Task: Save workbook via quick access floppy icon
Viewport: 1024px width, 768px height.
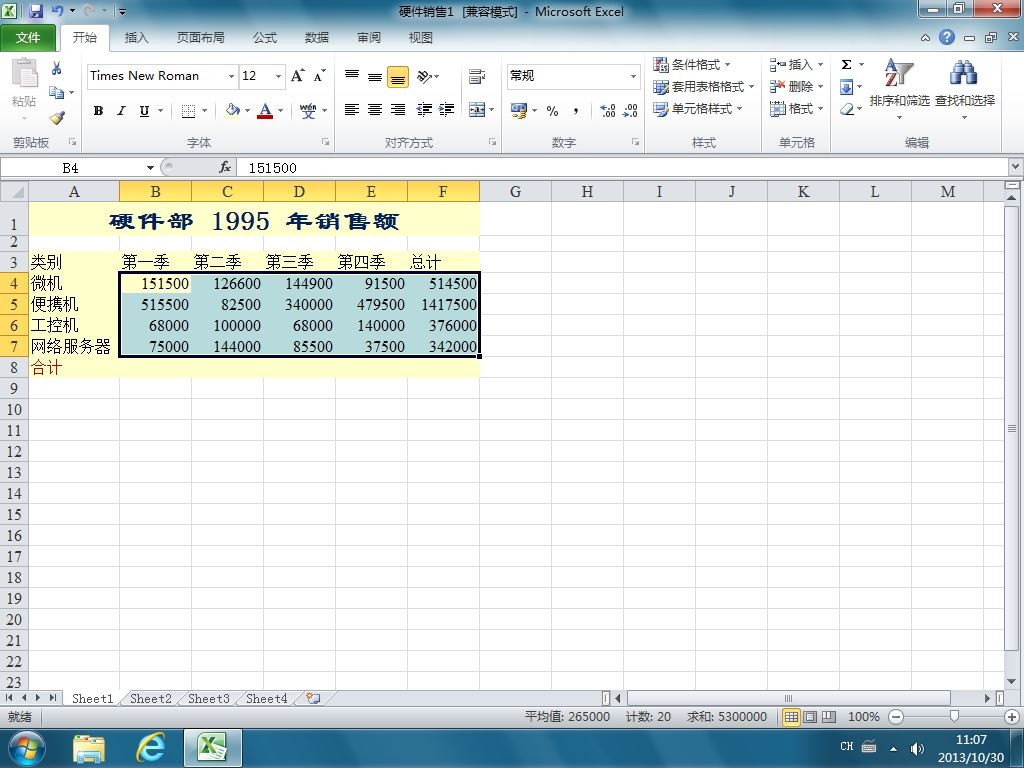Action: 36,11
